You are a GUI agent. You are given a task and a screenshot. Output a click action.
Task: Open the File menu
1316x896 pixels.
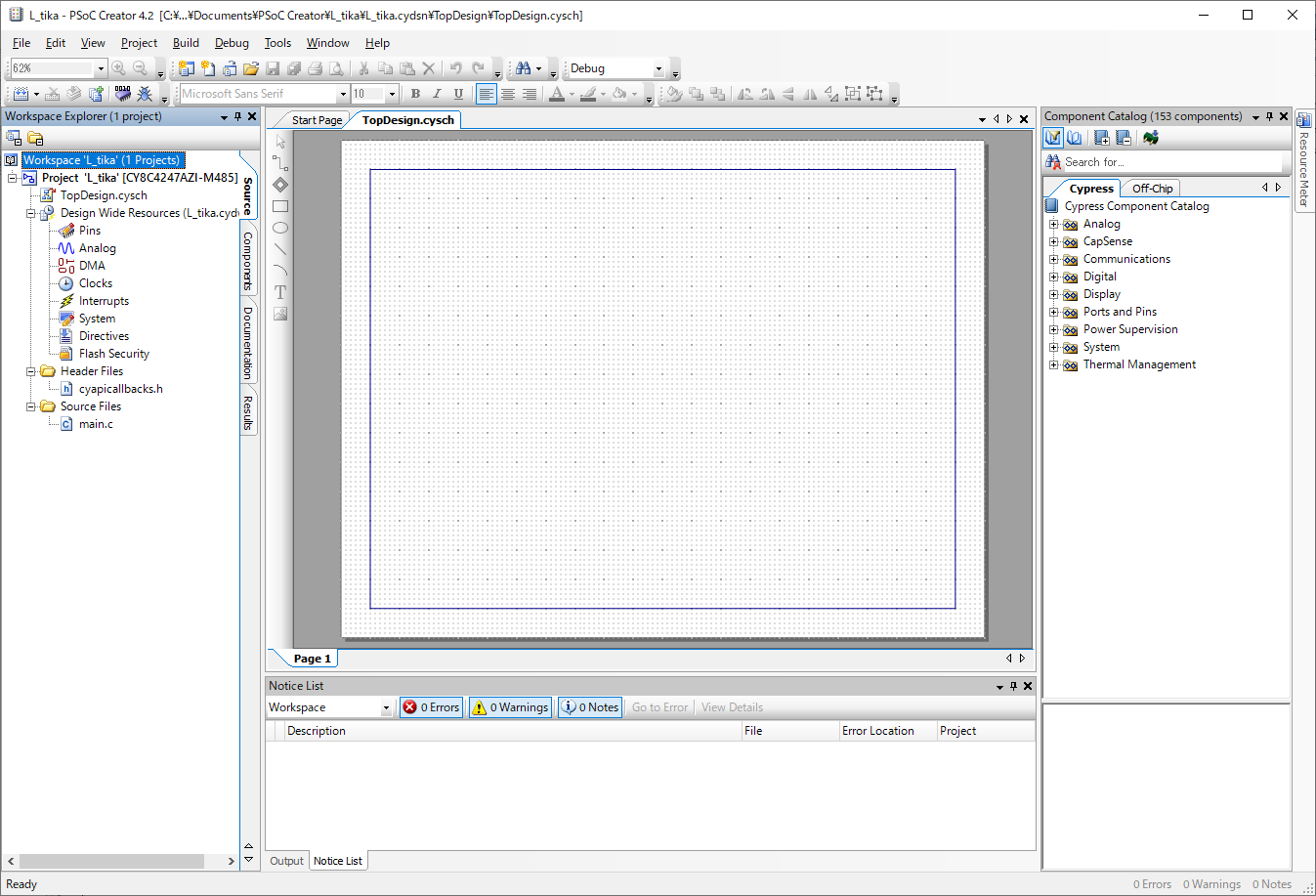click(x=21, y=43)
